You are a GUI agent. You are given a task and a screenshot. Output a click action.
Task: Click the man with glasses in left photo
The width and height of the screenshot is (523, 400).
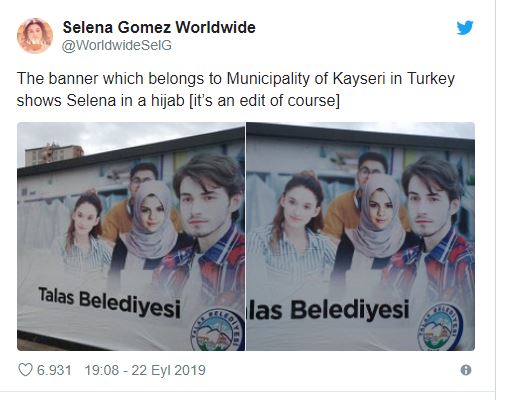(x=142, y=183)
